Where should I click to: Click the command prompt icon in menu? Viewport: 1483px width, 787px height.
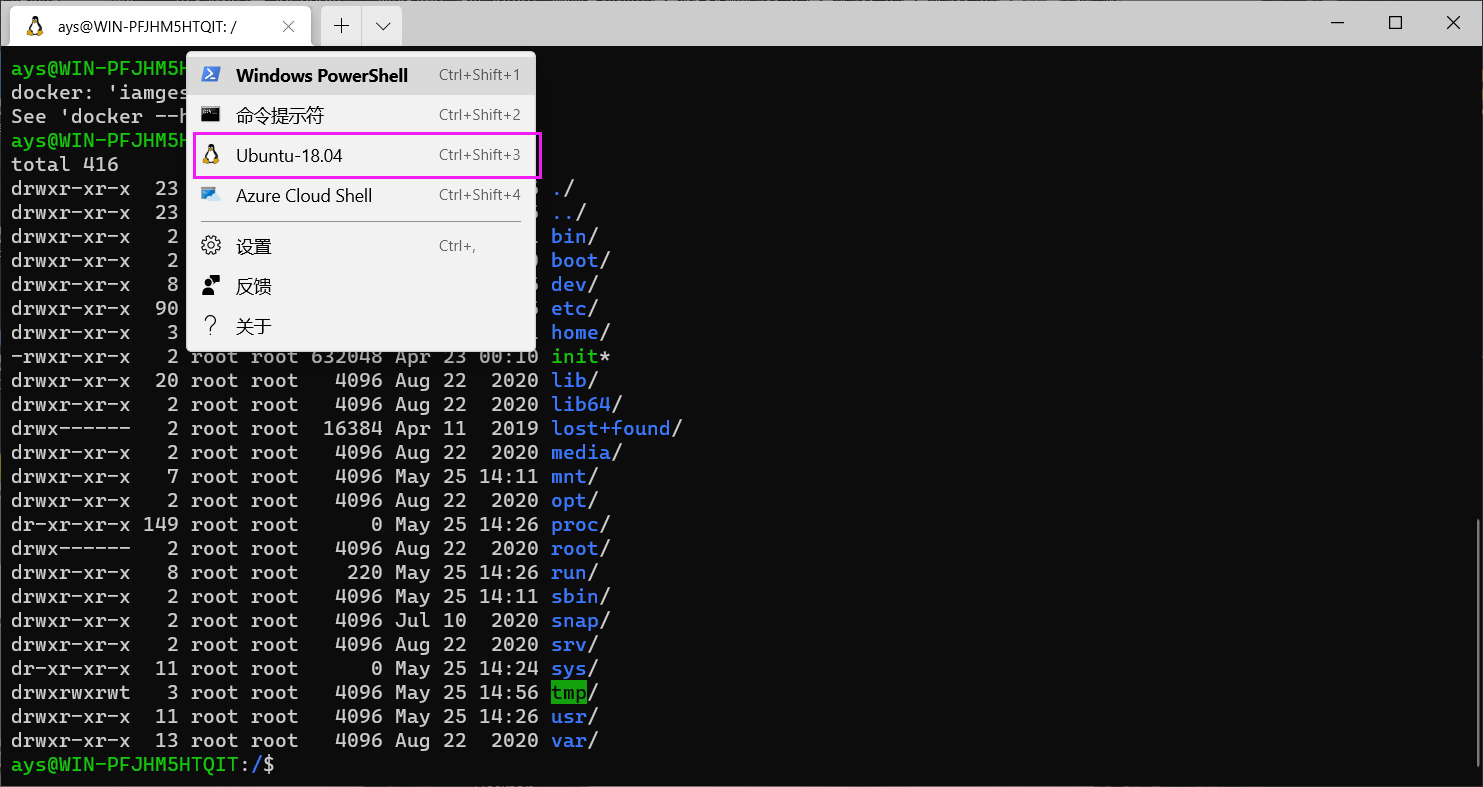tap(211, 115)
